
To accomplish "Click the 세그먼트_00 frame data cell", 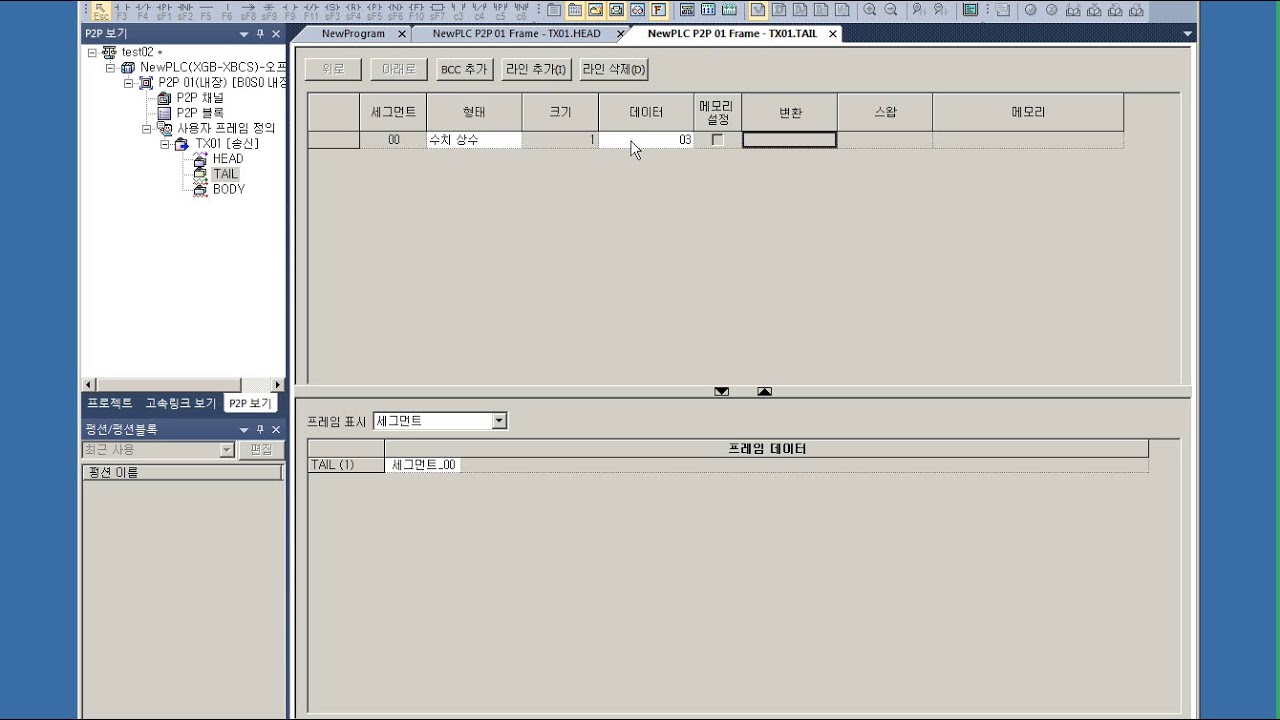I will 424,465.
